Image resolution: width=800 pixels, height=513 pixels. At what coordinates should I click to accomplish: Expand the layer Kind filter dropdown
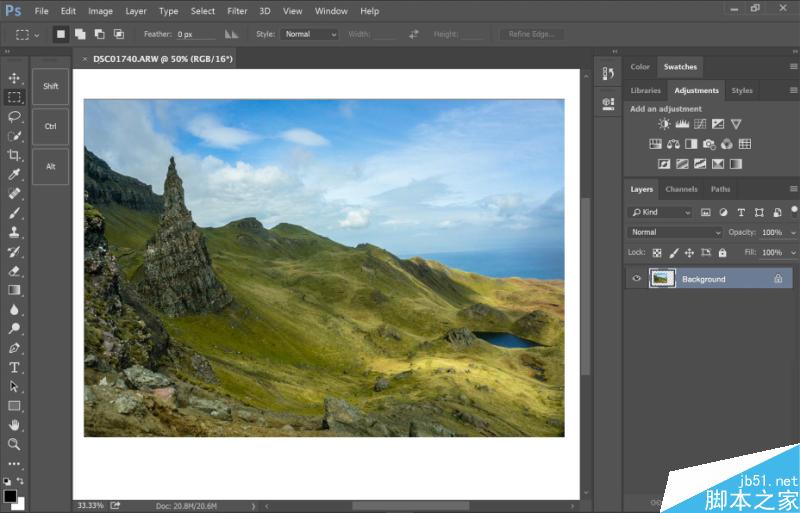tap(660, 212)
